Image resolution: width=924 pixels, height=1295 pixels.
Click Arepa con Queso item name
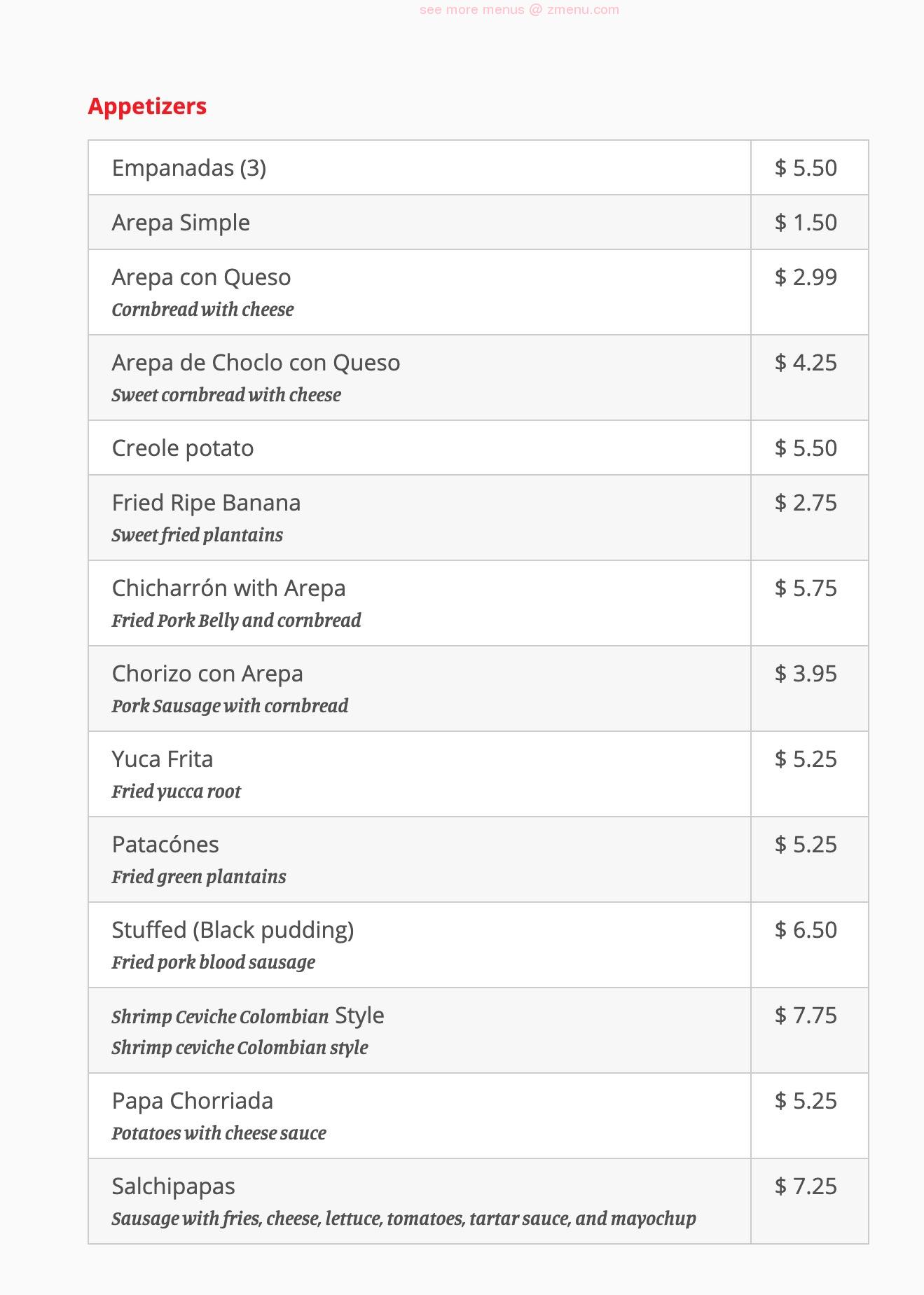[x=201, y=277]
